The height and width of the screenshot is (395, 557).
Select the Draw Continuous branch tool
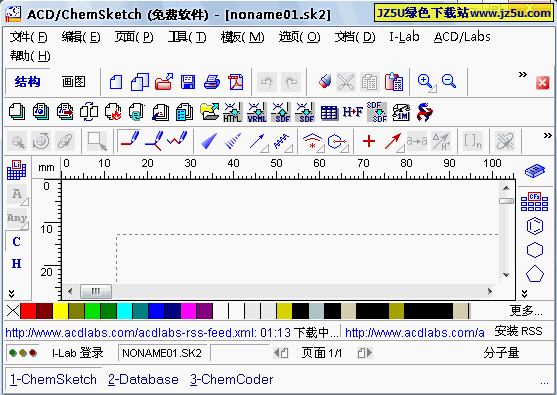click(x=155, y=141)
